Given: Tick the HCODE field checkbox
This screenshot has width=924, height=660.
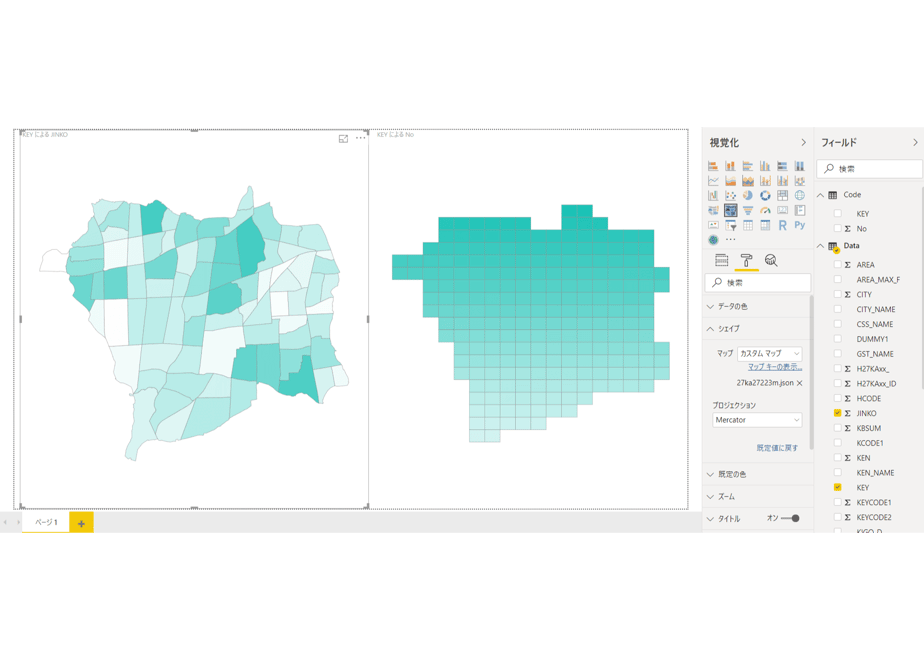Looking at the screenshot, I should point(837,398).
